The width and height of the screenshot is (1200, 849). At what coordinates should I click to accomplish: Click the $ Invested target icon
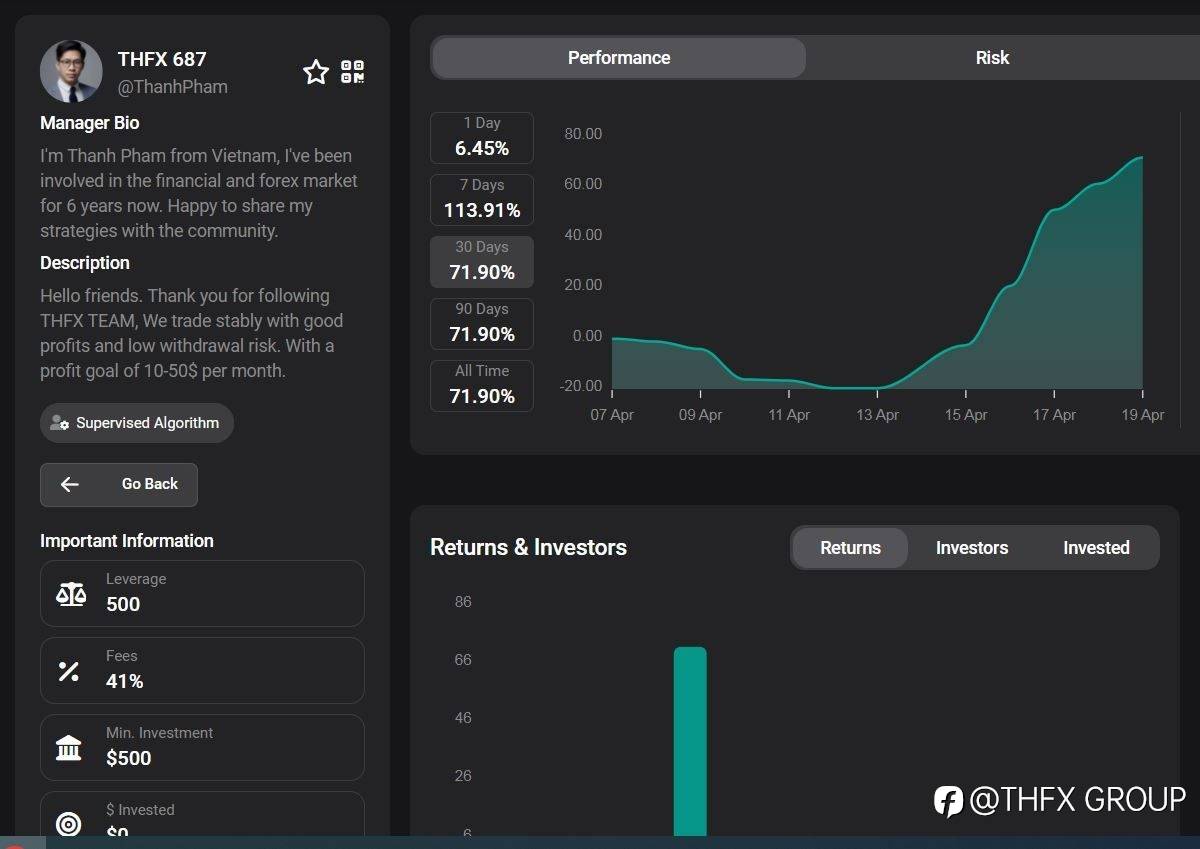(69, 823)
